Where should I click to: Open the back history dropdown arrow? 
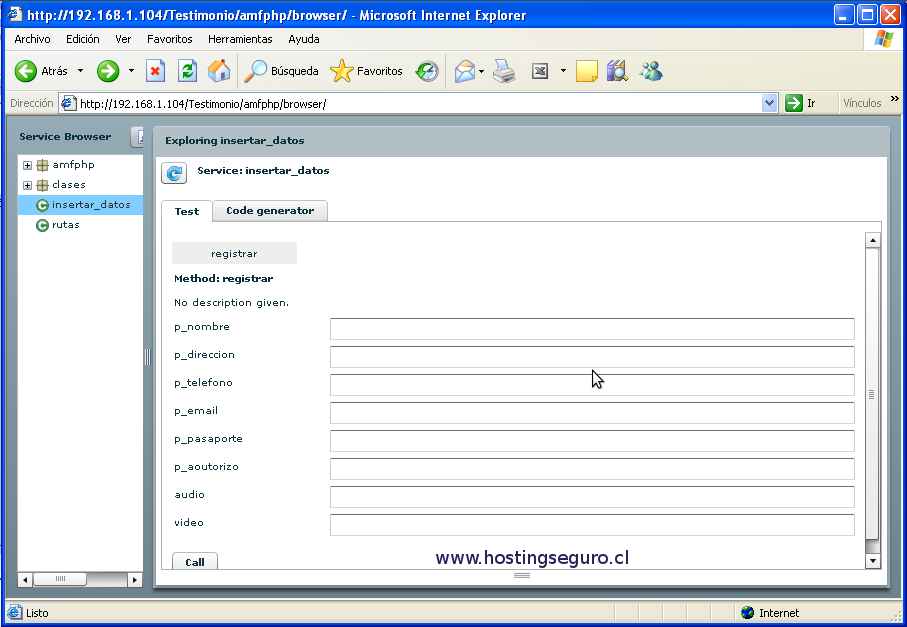pyautogui.click(x=80, y=71)
